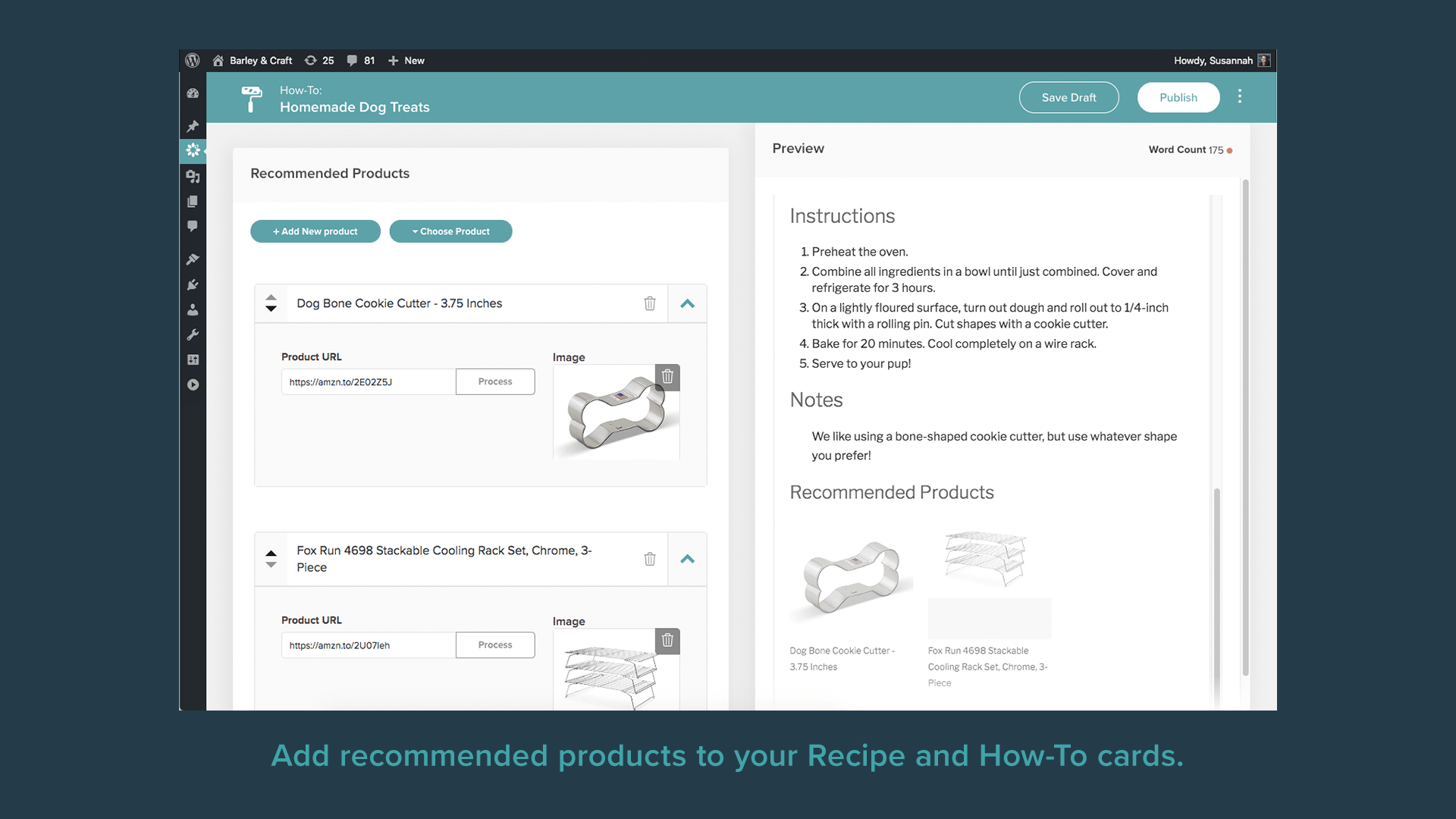Open Comments sidebar speech bubble icon

click(193, 226)
